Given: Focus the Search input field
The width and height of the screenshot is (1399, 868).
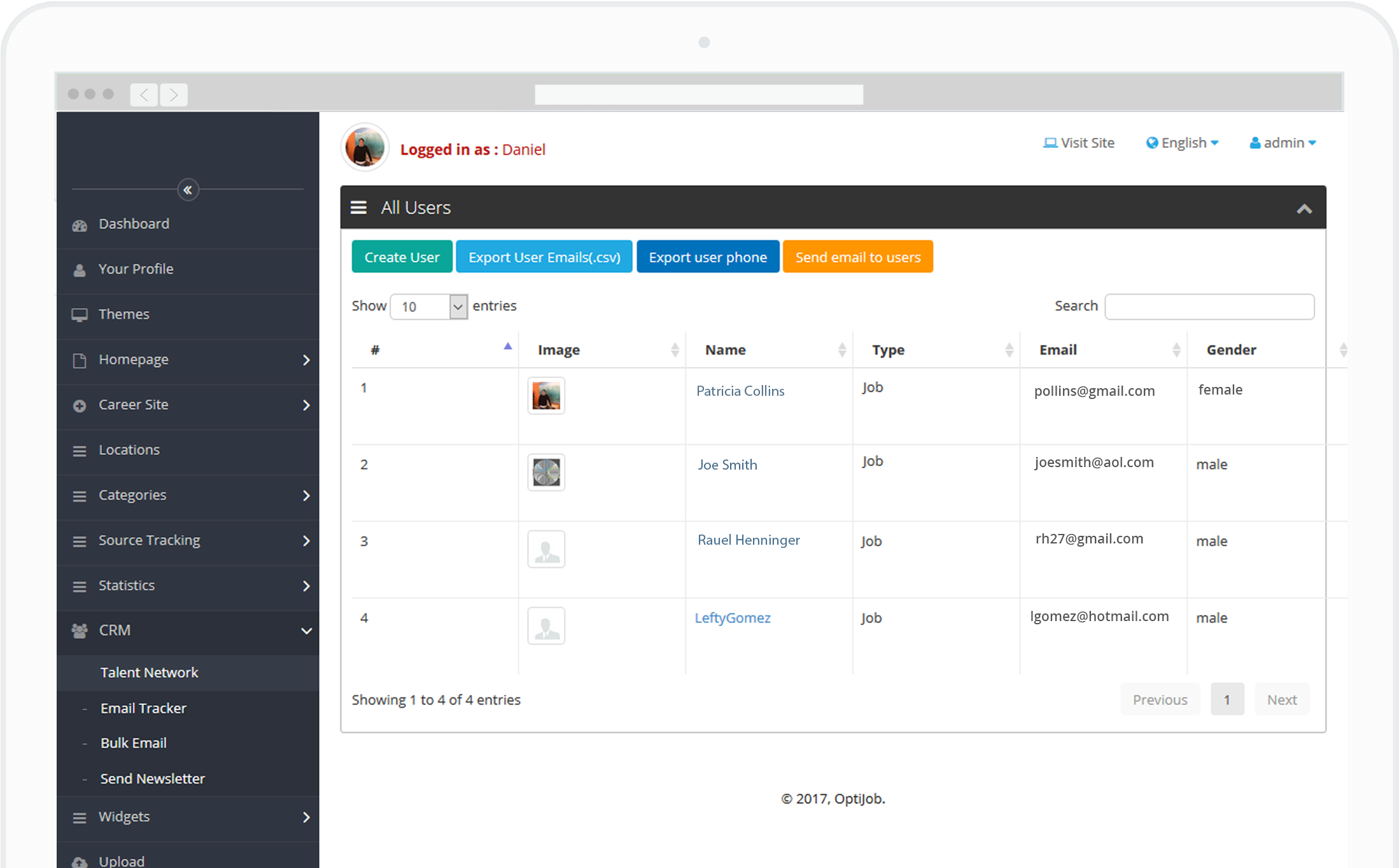Looking at the screenshot, I should pyautogui.click(x=1209, y=307).
